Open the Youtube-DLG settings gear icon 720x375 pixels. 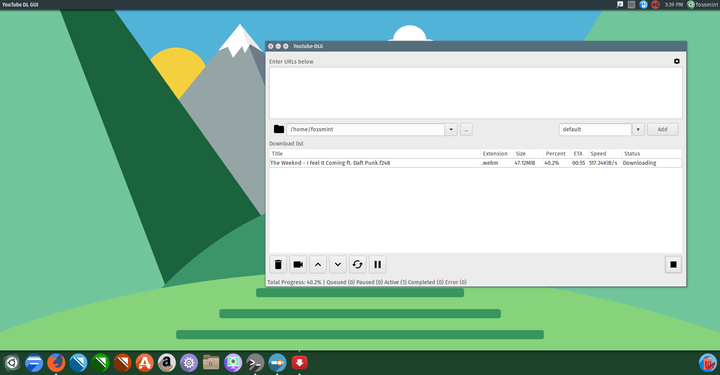pos(676,61)
